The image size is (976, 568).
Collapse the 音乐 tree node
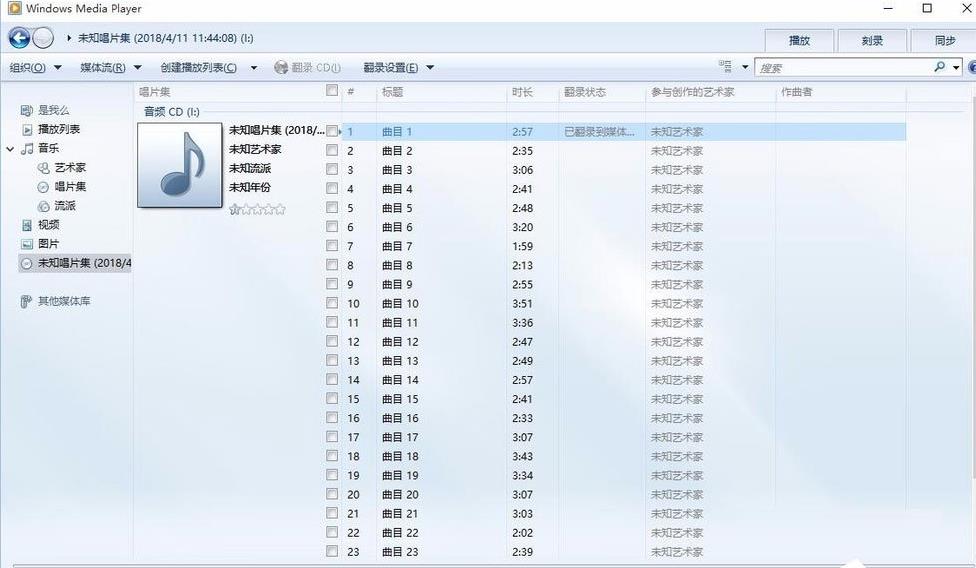tap(10, 149)
